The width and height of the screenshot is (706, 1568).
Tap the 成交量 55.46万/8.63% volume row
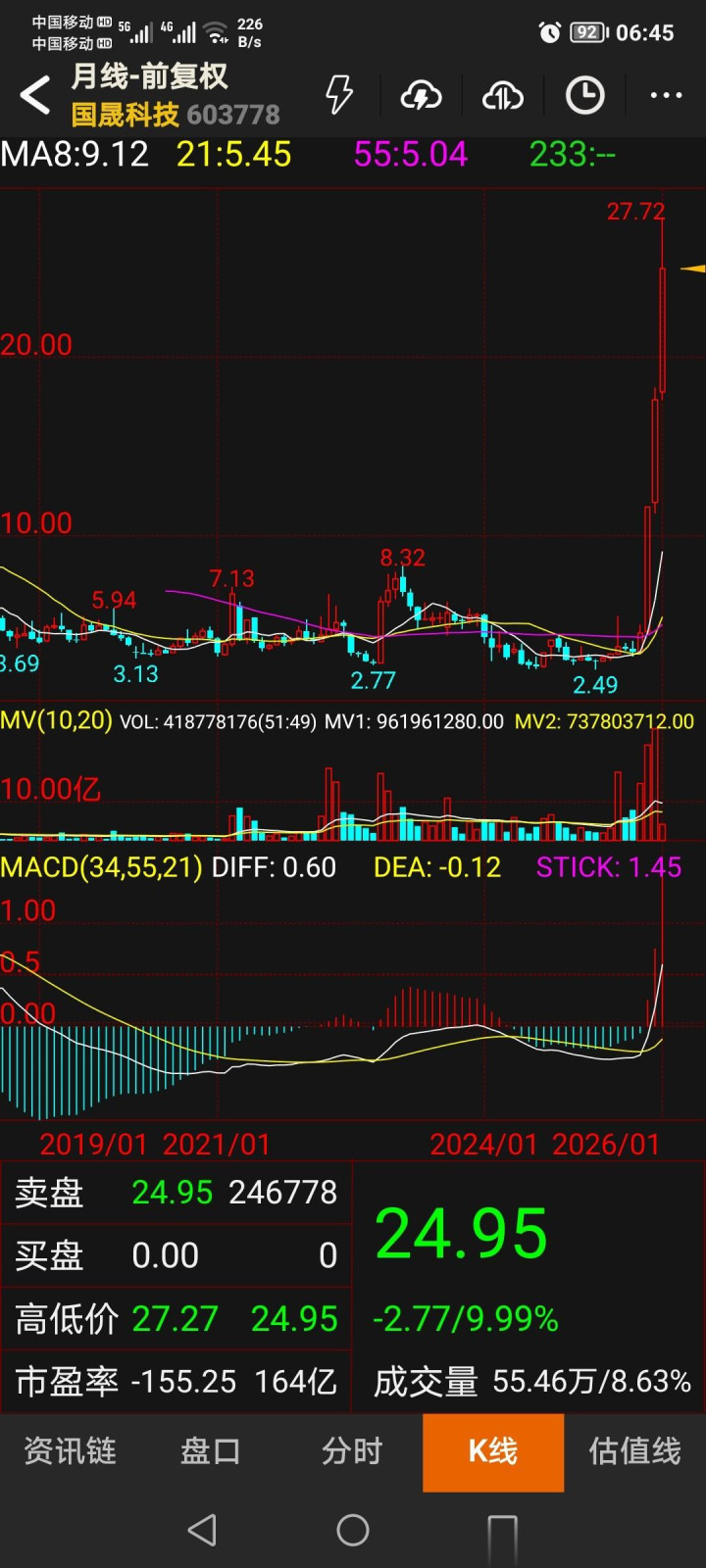click(532, 1382)
